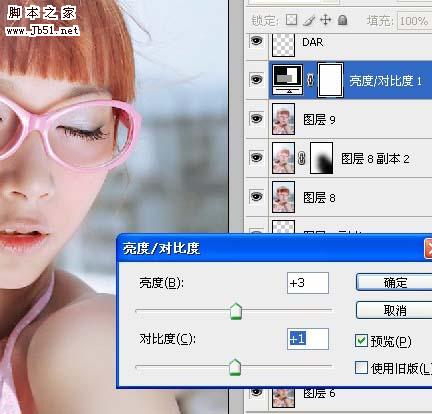This screenshot has height=414, width=432.
Task: Select the 图层 9 thumbnail
Action: [283, 119]
